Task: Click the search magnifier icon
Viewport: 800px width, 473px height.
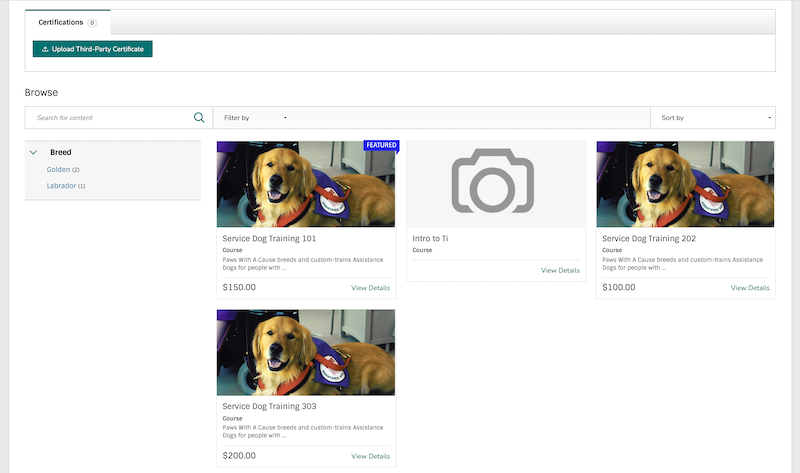Action: (199, 117)
